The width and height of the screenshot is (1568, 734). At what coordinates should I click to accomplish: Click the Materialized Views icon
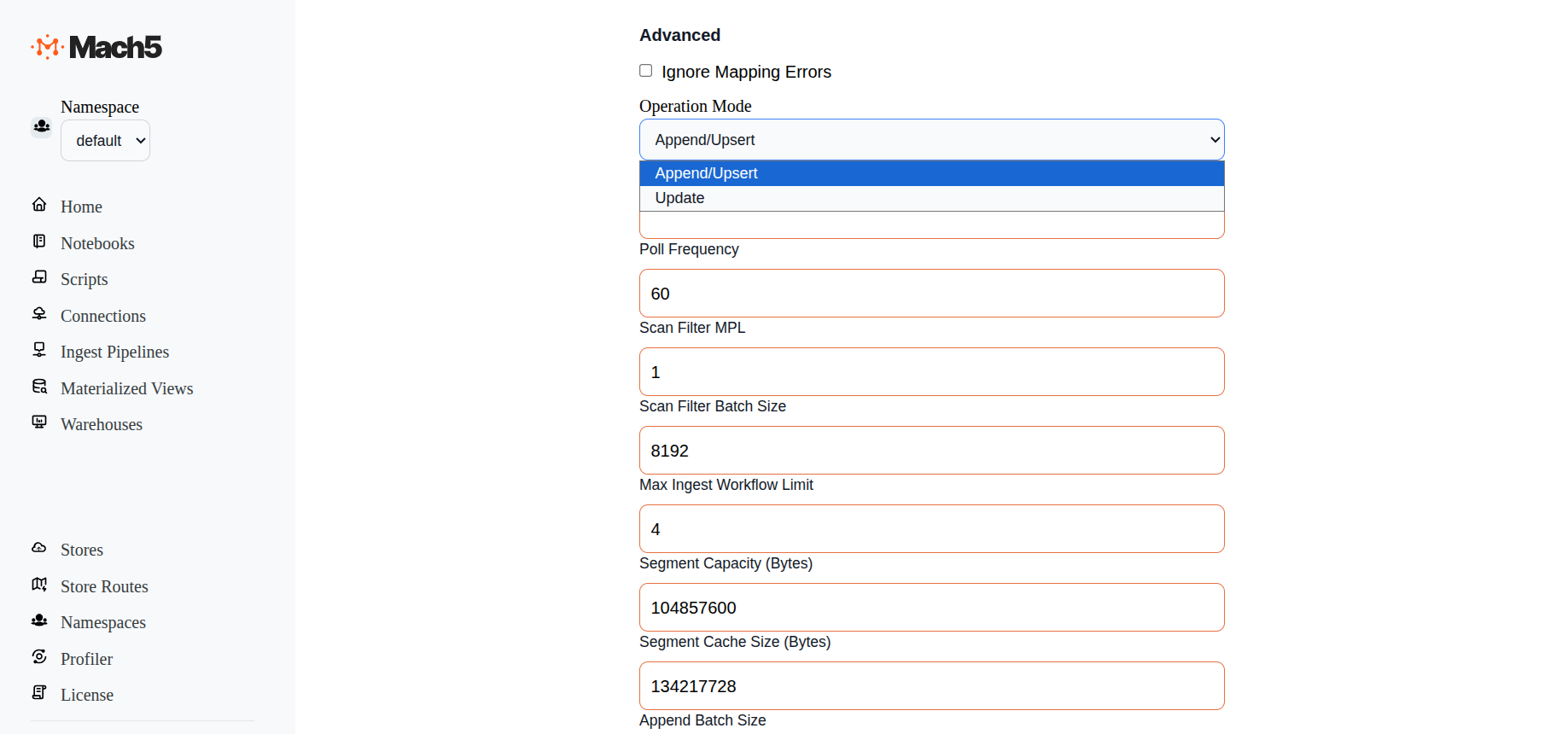point(39,387)
